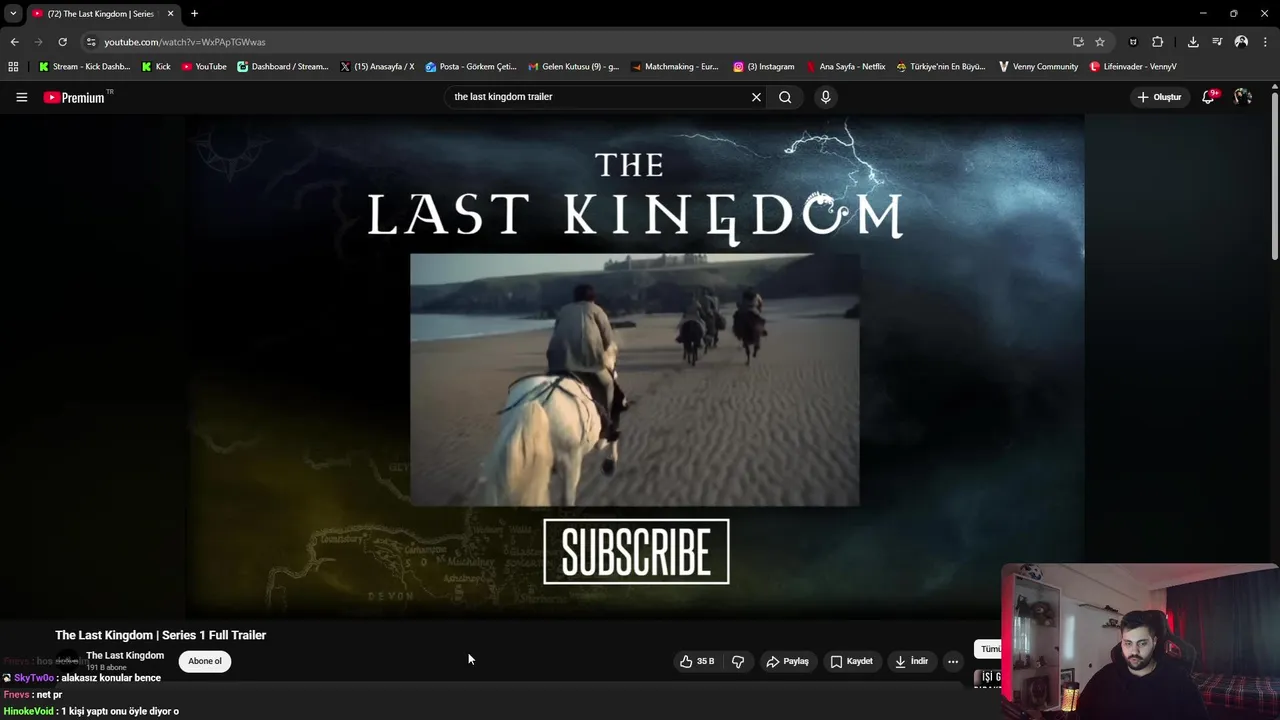Open the YouTube guide hamburger menu
Image resolution: width=1280 pixels, height=720 pixels.
pyautogui.click(x=21, y=97)
